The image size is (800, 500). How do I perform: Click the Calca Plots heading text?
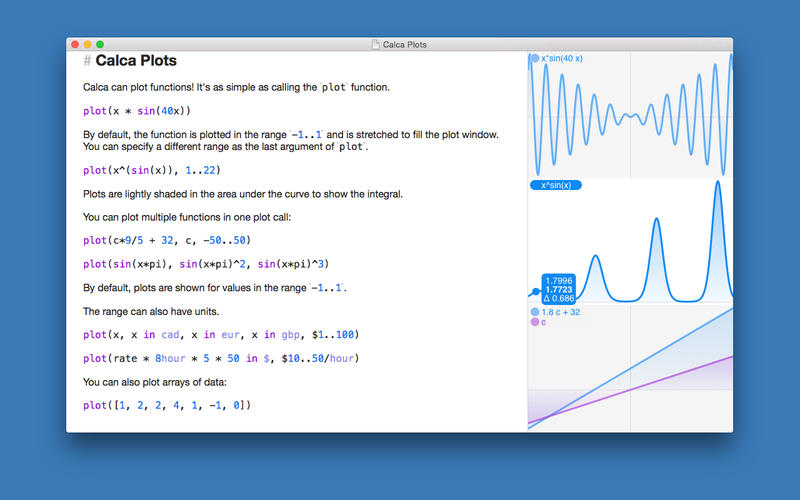136,60
